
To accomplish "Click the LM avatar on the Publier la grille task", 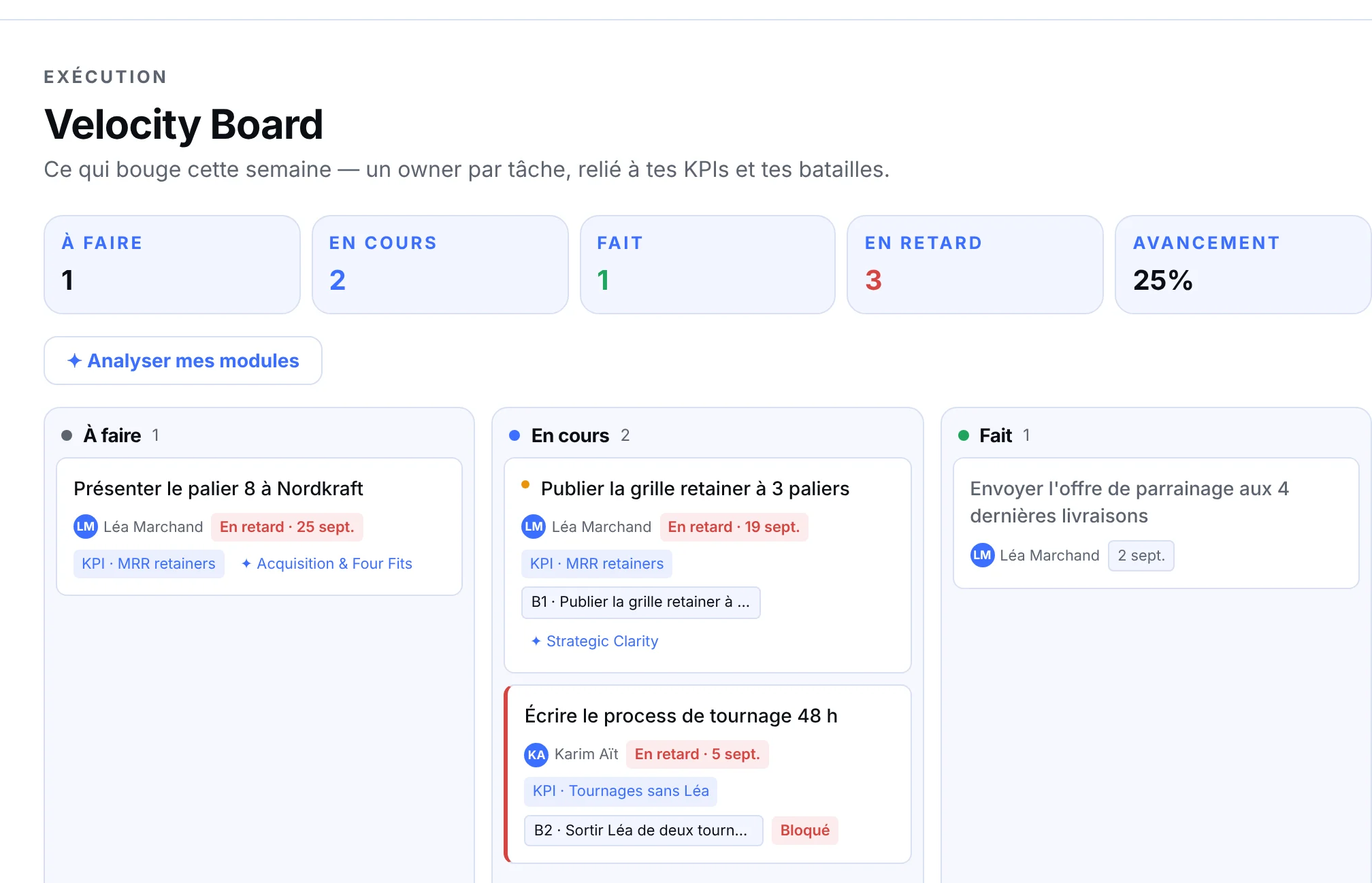I will [x=534, y=527].
